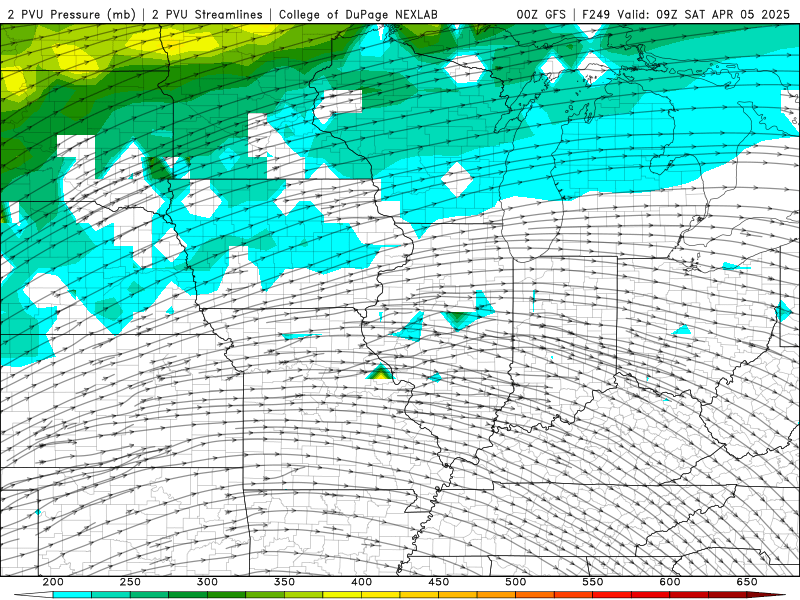
Task: Click the 200 label on the colorbar
Action: (53, 582)
